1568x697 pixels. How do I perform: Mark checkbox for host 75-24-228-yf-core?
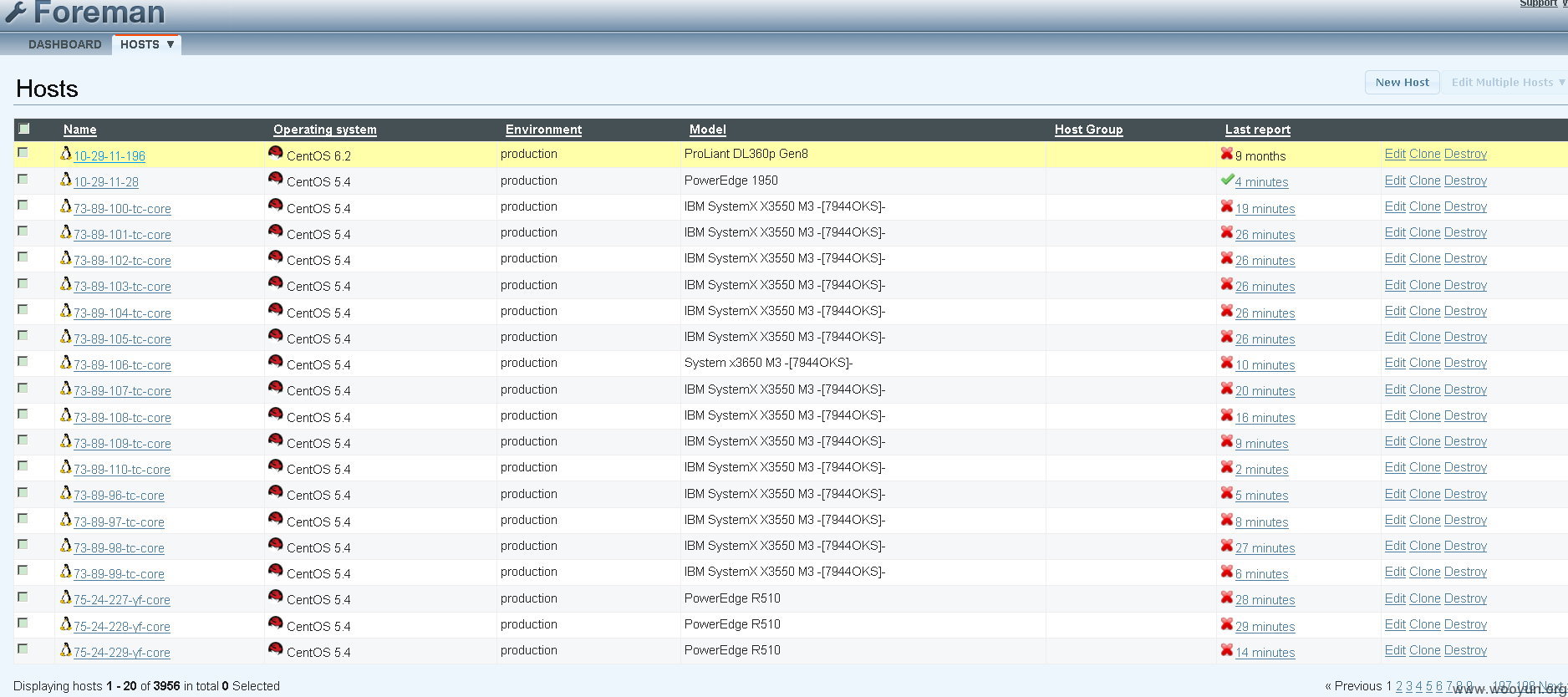click(x=23, y=623)
